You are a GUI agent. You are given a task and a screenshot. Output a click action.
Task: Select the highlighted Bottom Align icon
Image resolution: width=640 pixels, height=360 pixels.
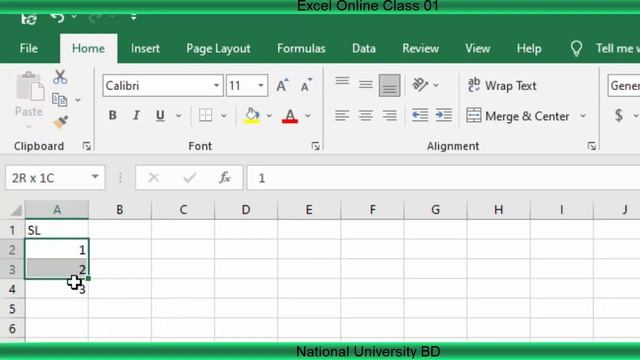[x=389, y=85]
